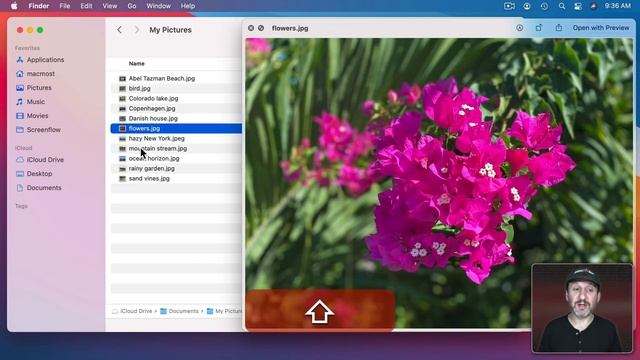Click the My Pictures window title

tap(170, 30)
